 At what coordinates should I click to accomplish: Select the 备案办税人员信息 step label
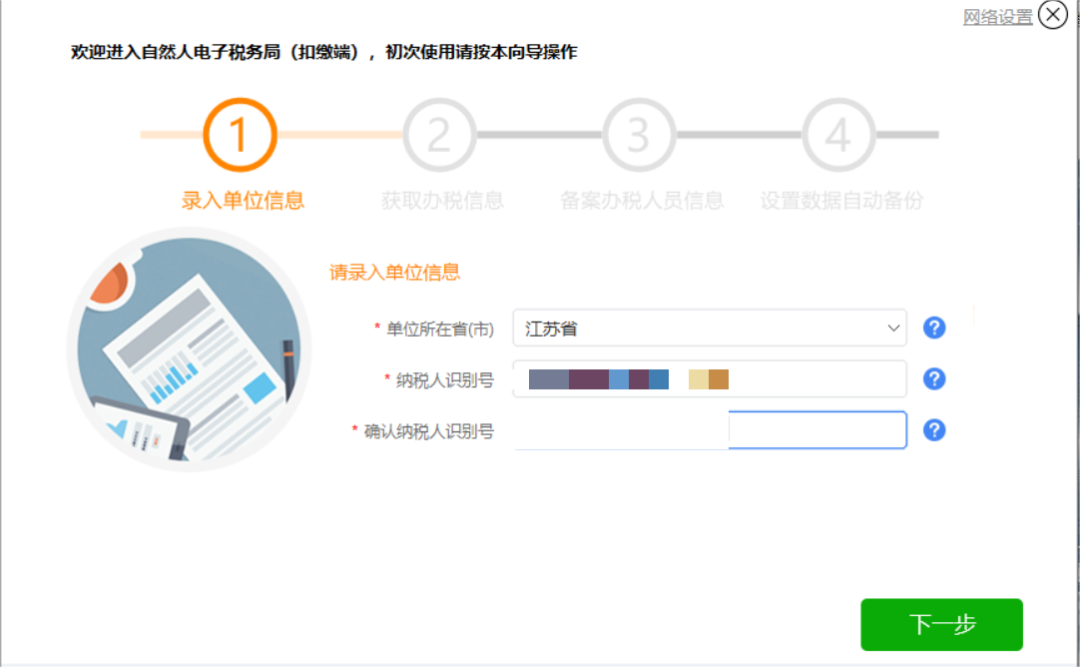(x=641, y=200)
